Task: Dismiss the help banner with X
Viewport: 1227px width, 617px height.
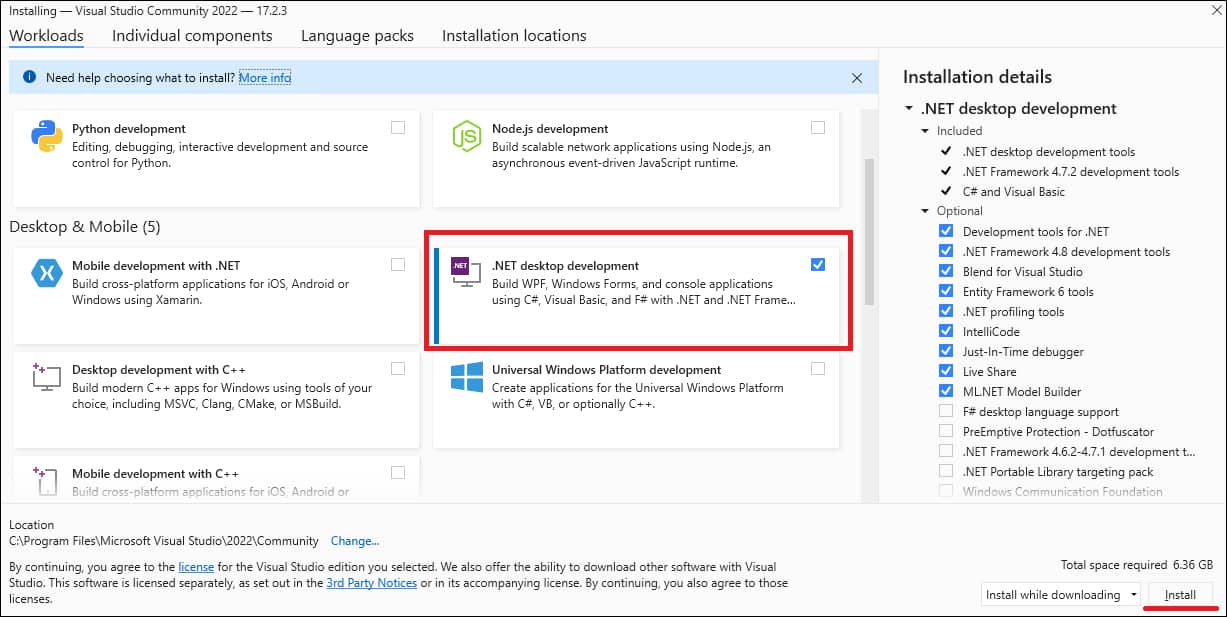Action: [x=857, y=77]
